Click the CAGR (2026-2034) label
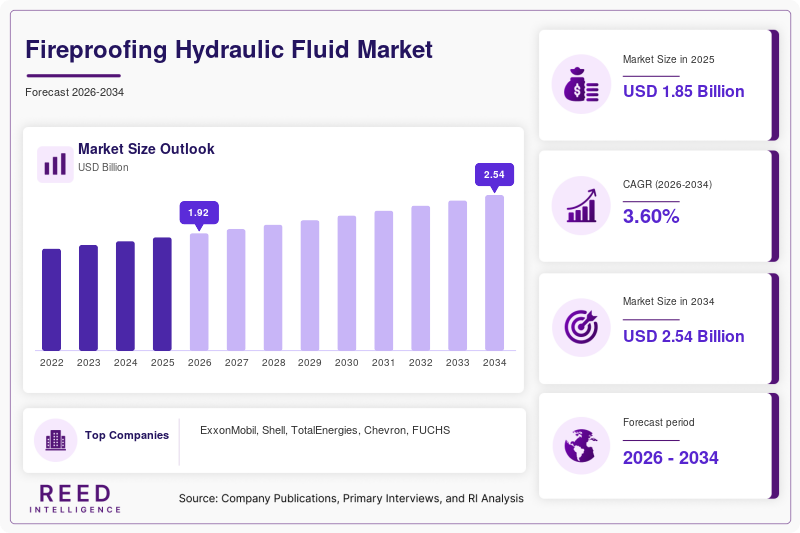 (667, 184)
